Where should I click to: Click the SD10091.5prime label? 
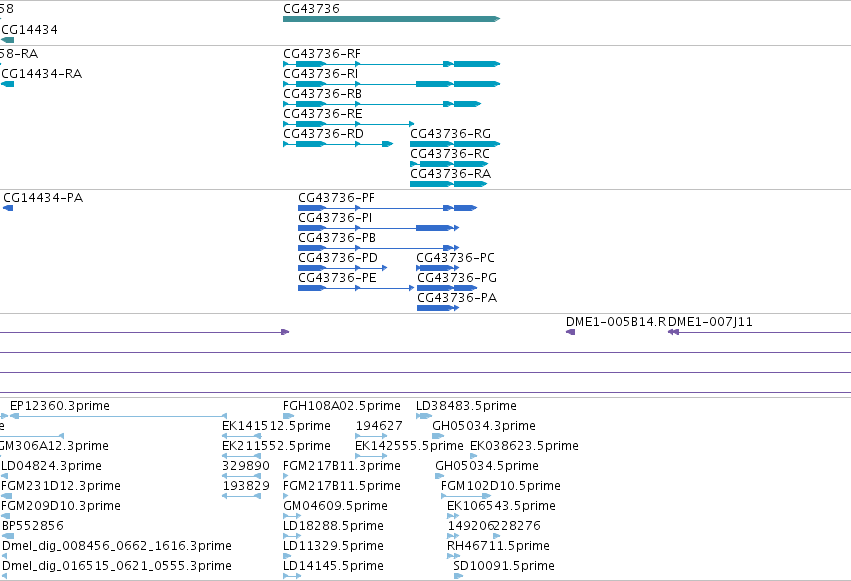click(x=504, y=566)
